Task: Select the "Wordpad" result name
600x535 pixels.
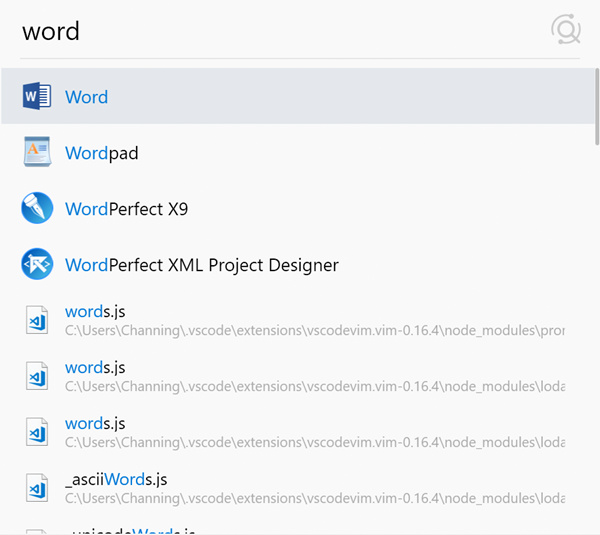Action: (101, 153)
